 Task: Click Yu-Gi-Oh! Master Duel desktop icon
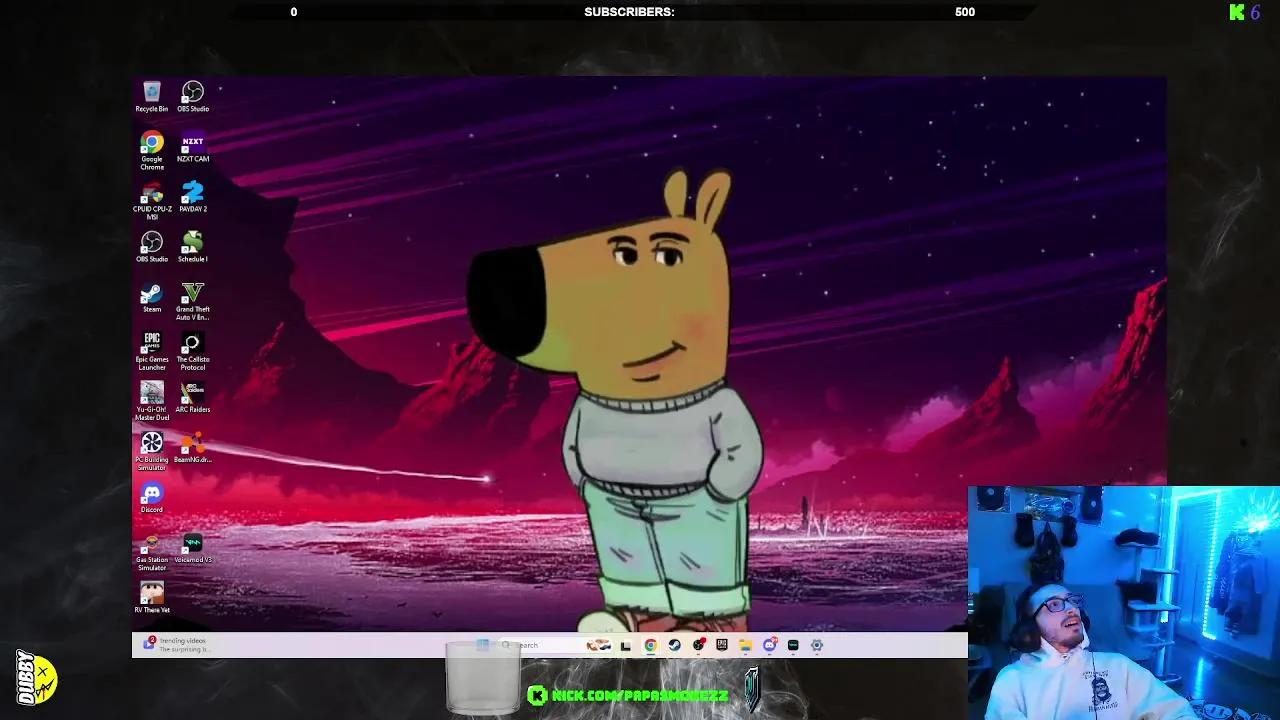coord(152,401)
